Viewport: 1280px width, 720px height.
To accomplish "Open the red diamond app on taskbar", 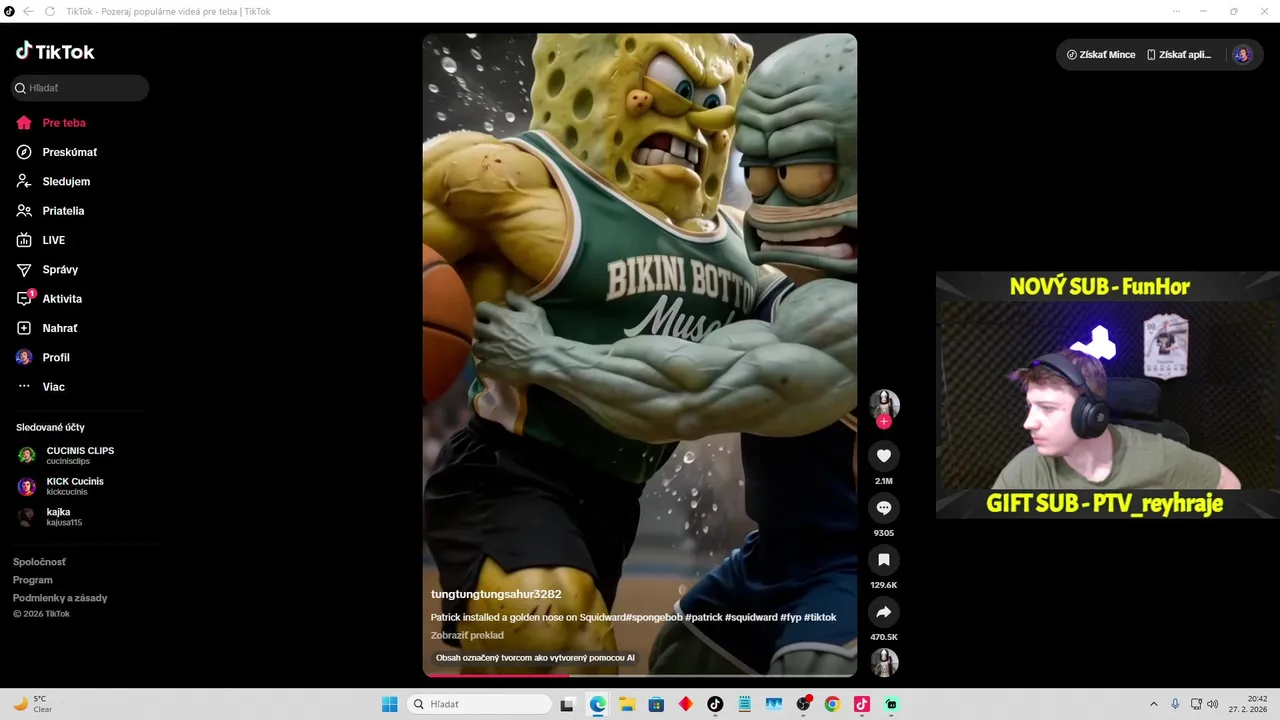I will point(685,704).
